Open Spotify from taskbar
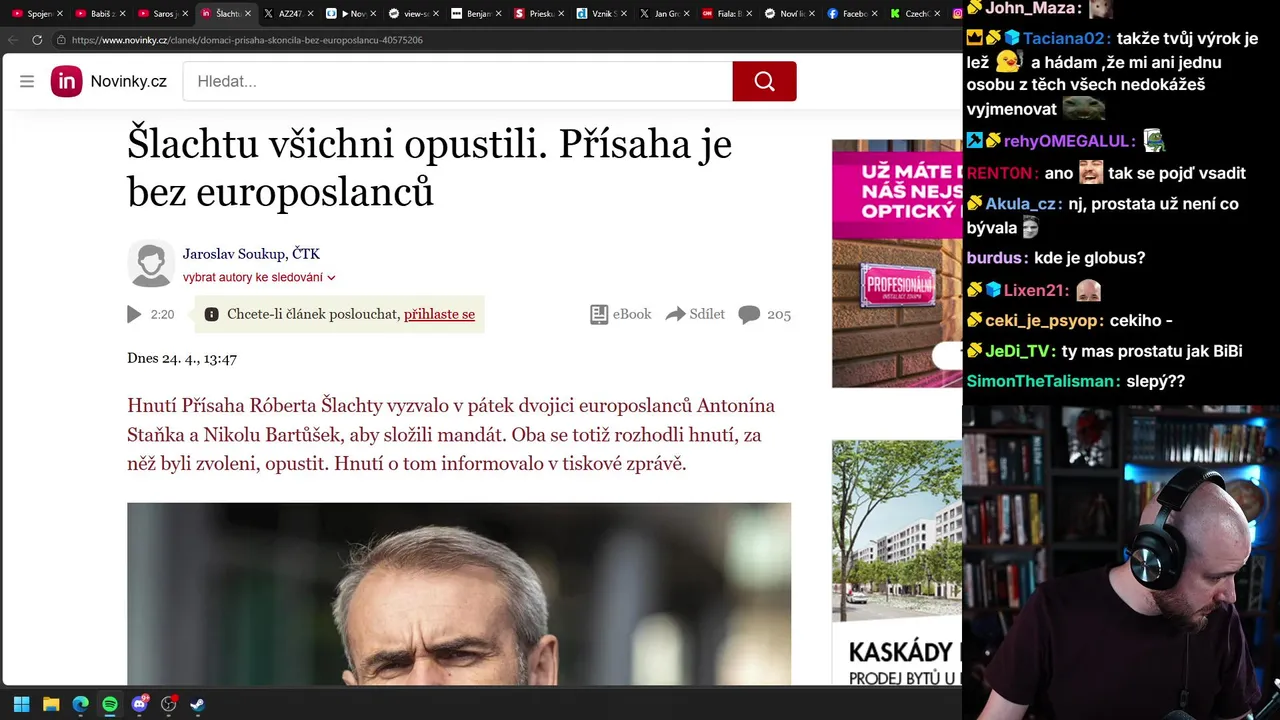 point(110,704)
